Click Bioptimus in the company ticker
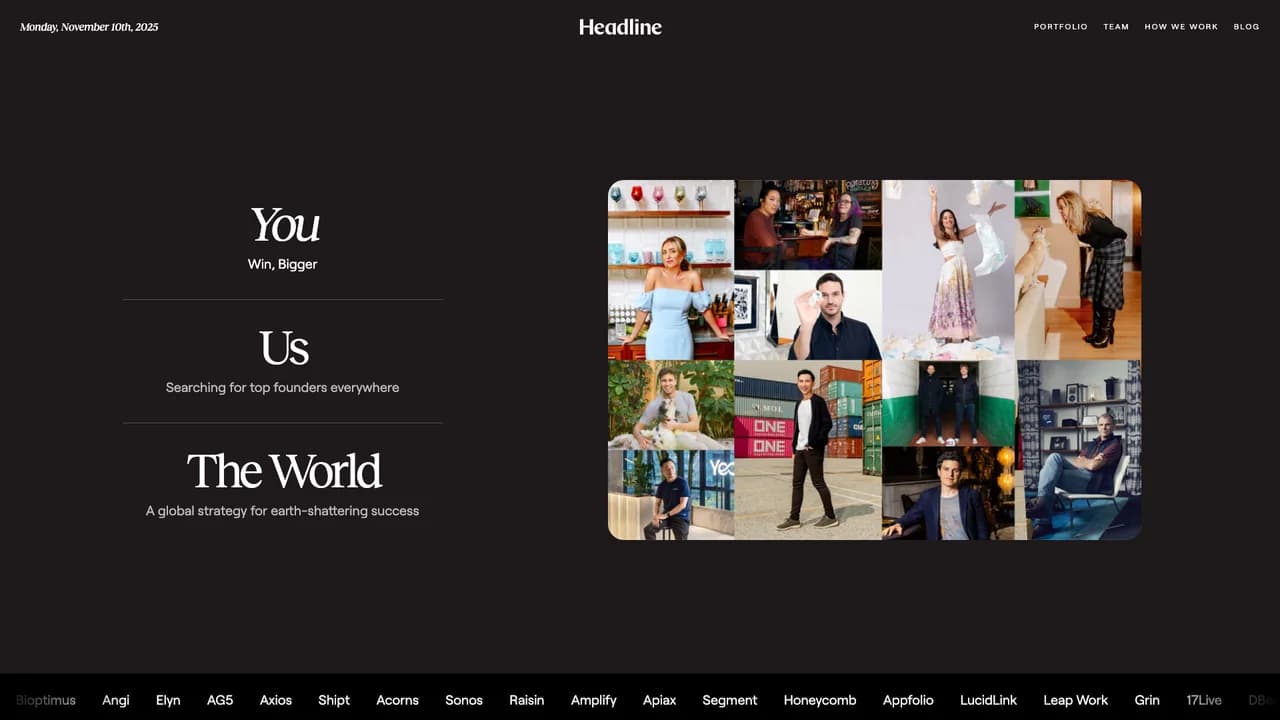This screenshot has width=1280, height=720. 46,700
